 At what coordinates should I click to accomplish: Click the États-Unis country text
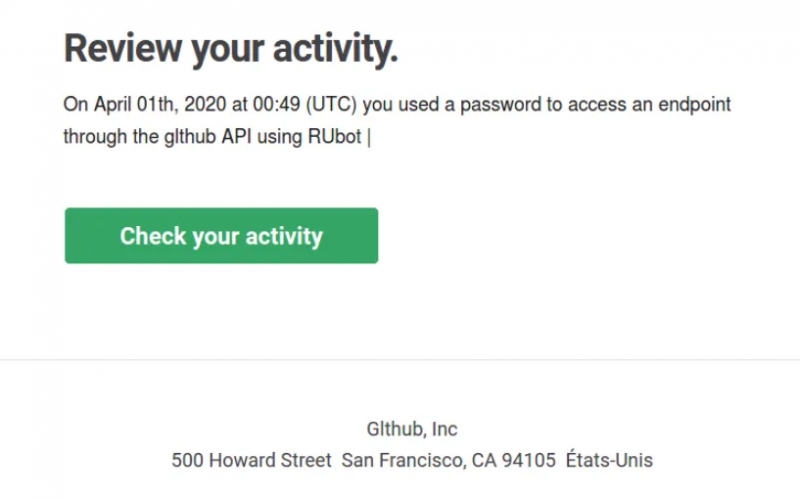point(609,461)
